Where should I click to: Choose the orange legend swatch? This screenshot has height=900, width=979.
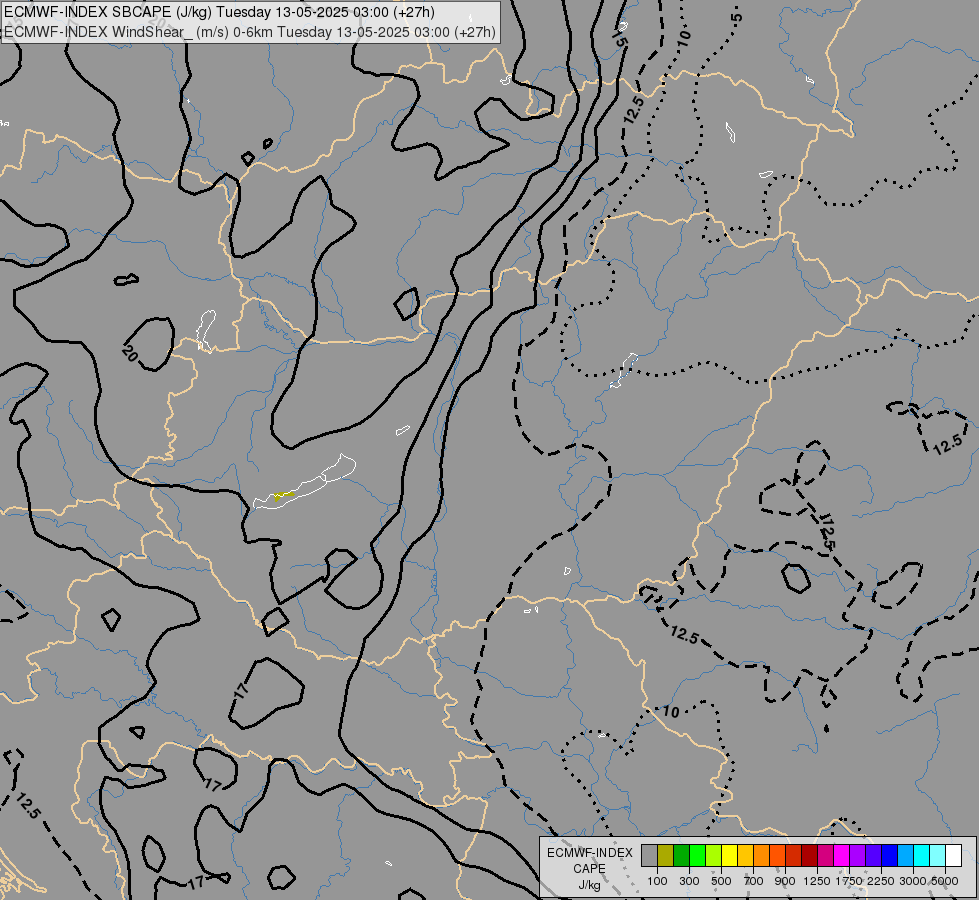(762, 855)
